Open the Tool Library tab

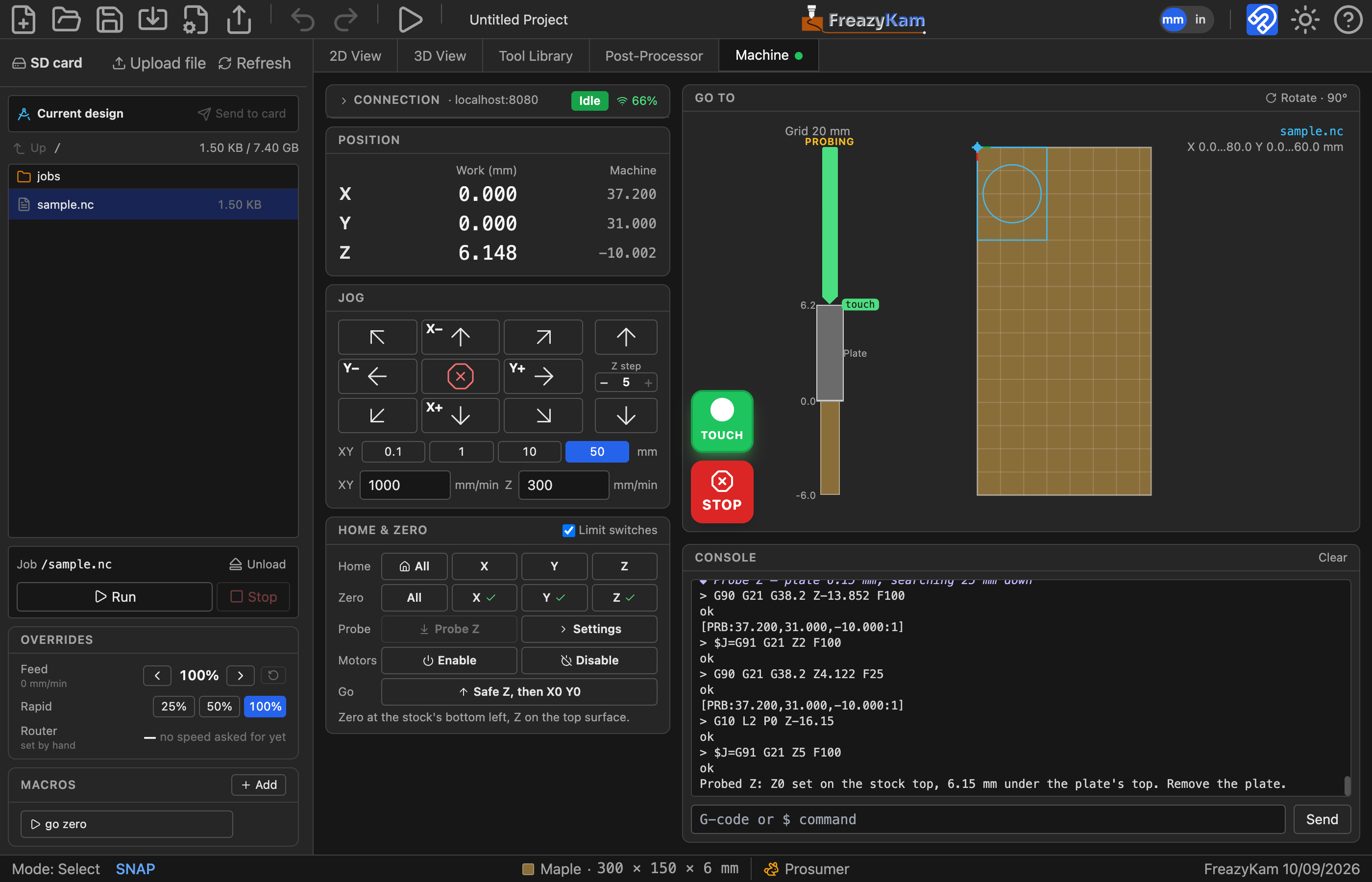(x=536, y=55)
